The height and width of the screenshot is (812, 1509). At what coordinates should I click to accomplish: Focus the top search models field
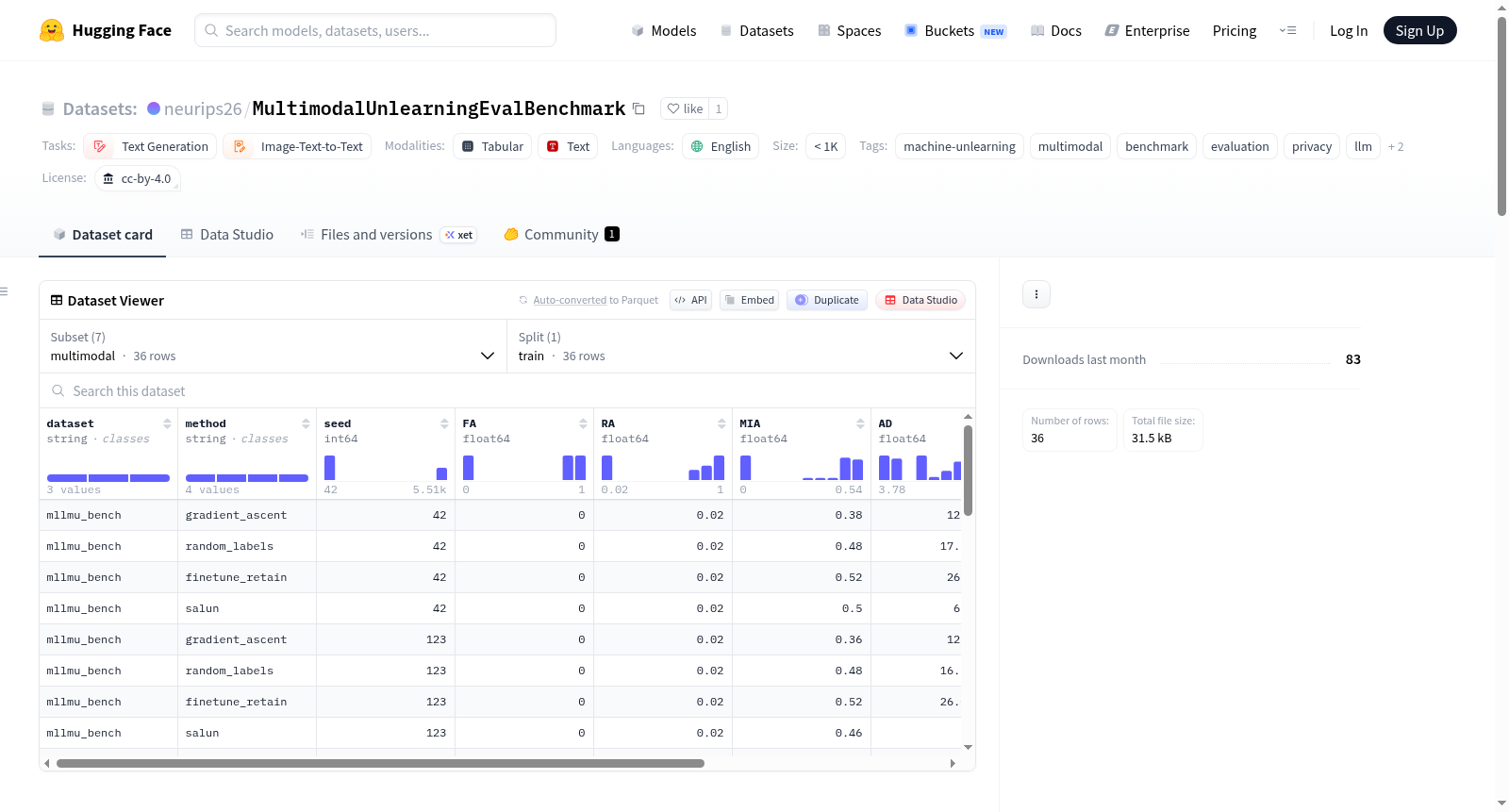[x=375, y=30]
